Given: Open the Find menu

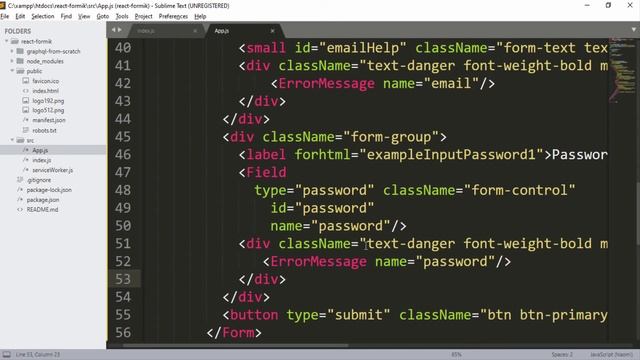Looking at the screenshot, I should point(66,16).
